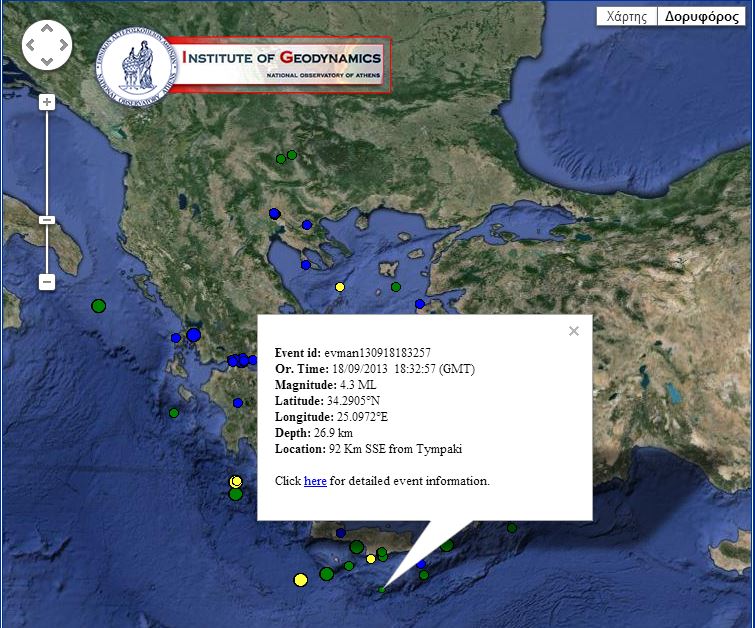Zoom out using the minus button

coord(47,282)
